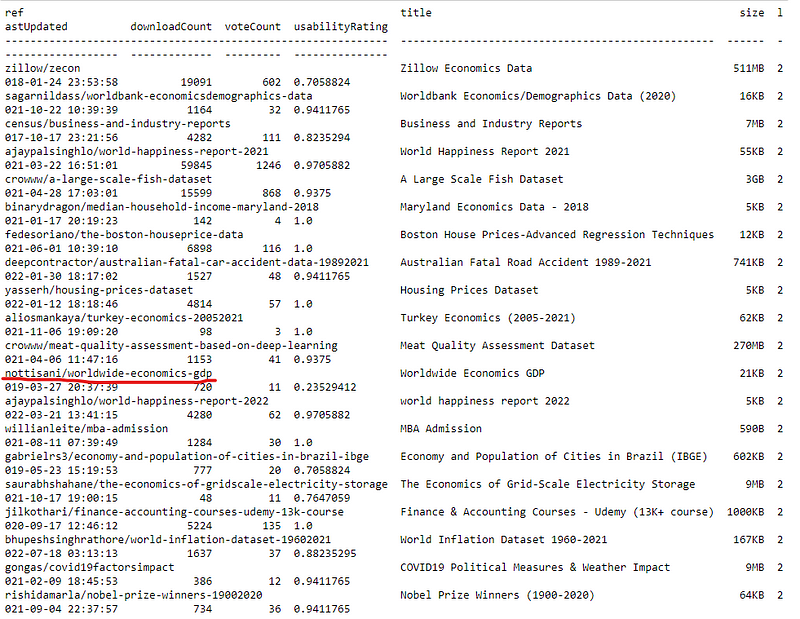Viewport: 800px width, 619px height.
Task: Click gongas/covid19factorsimpact ref
Action: pos(89,567)
